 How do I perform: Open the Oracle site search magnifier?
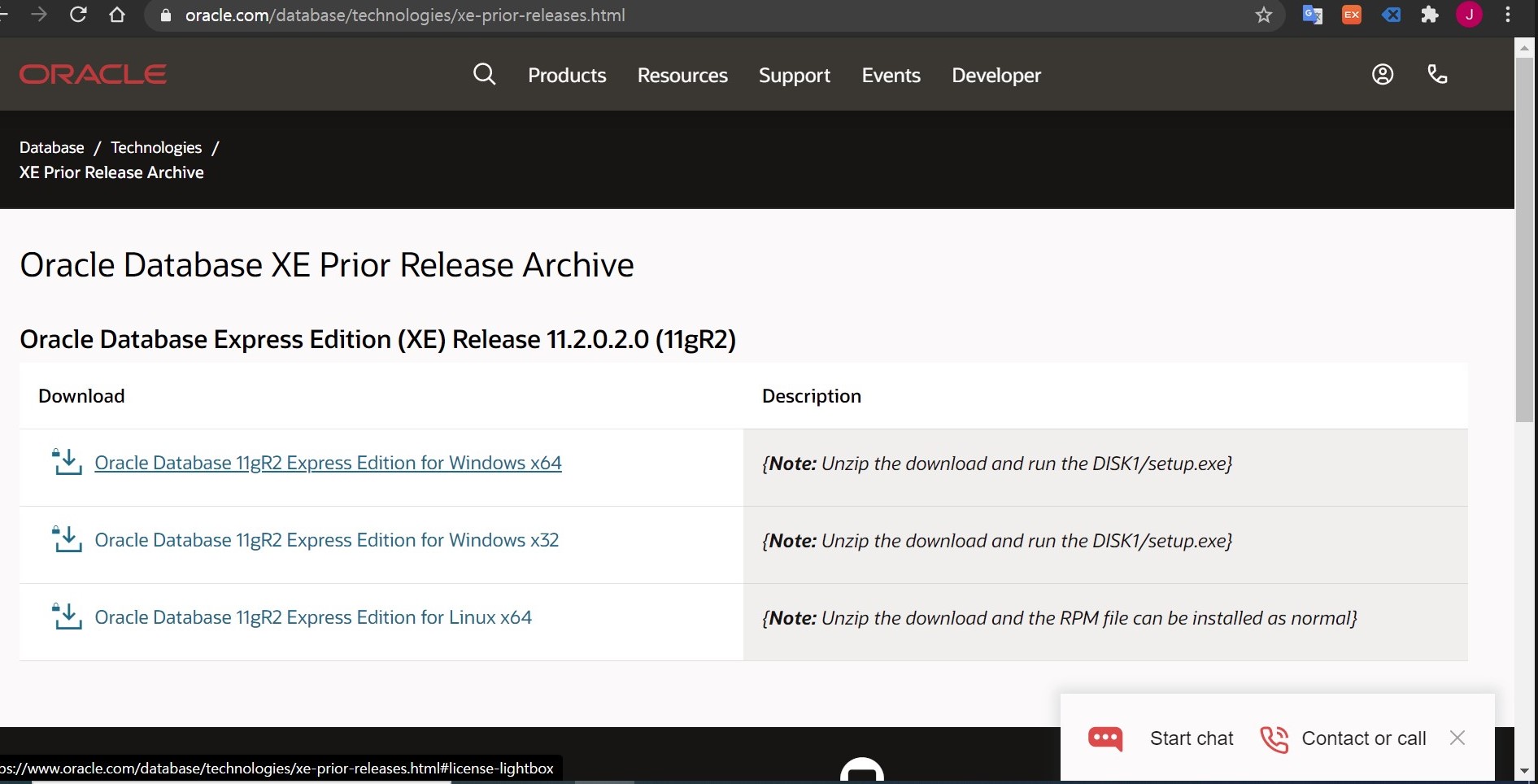tap(484, 74)
